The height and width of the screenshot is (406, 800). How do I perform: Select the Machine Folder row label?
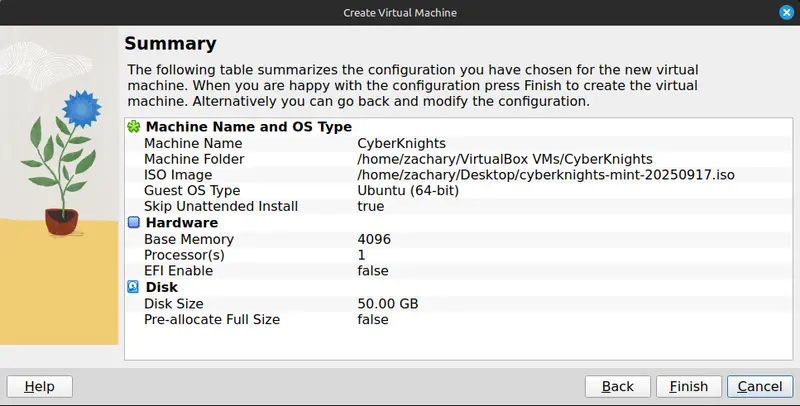[x=194, y=159]
